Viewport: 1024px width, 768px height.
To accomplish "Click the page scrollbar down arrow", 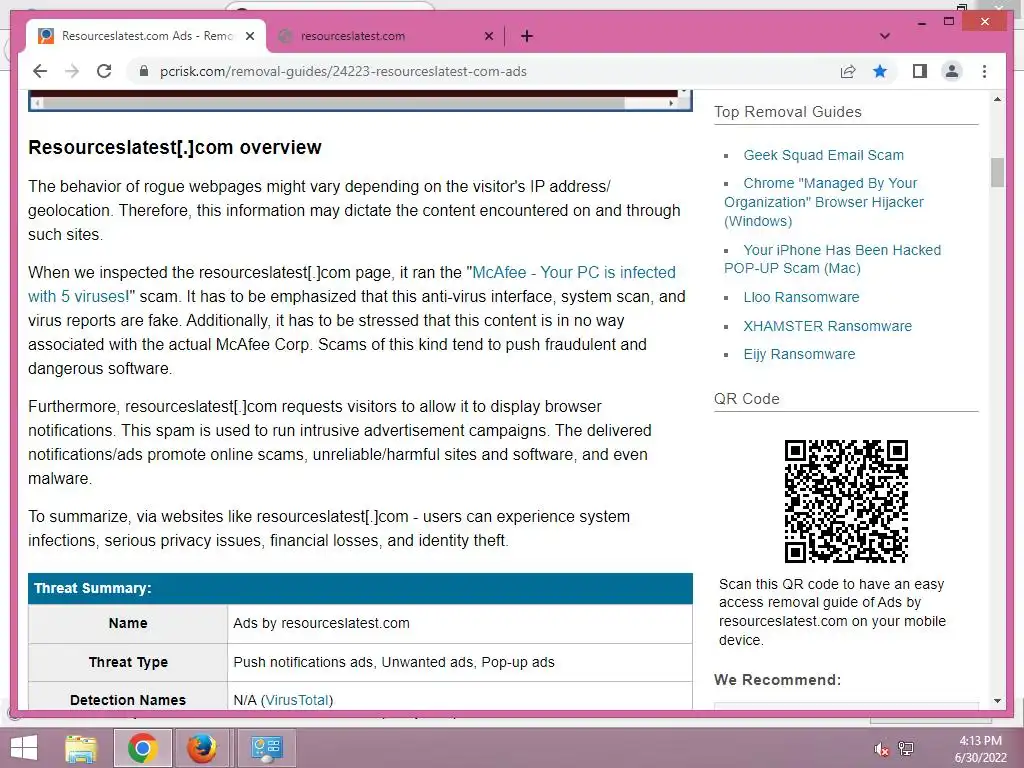I will 997,701.
